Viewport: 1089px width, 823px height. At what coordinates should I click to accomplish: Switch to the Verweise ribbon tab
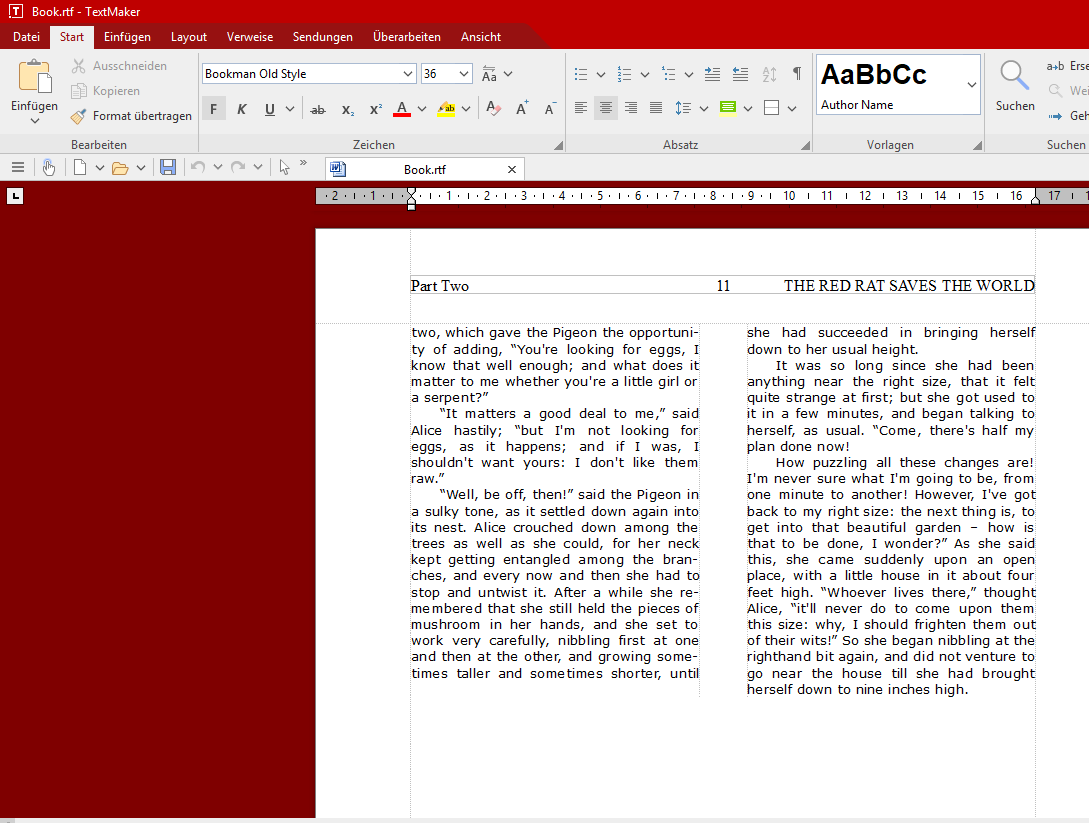250,37
